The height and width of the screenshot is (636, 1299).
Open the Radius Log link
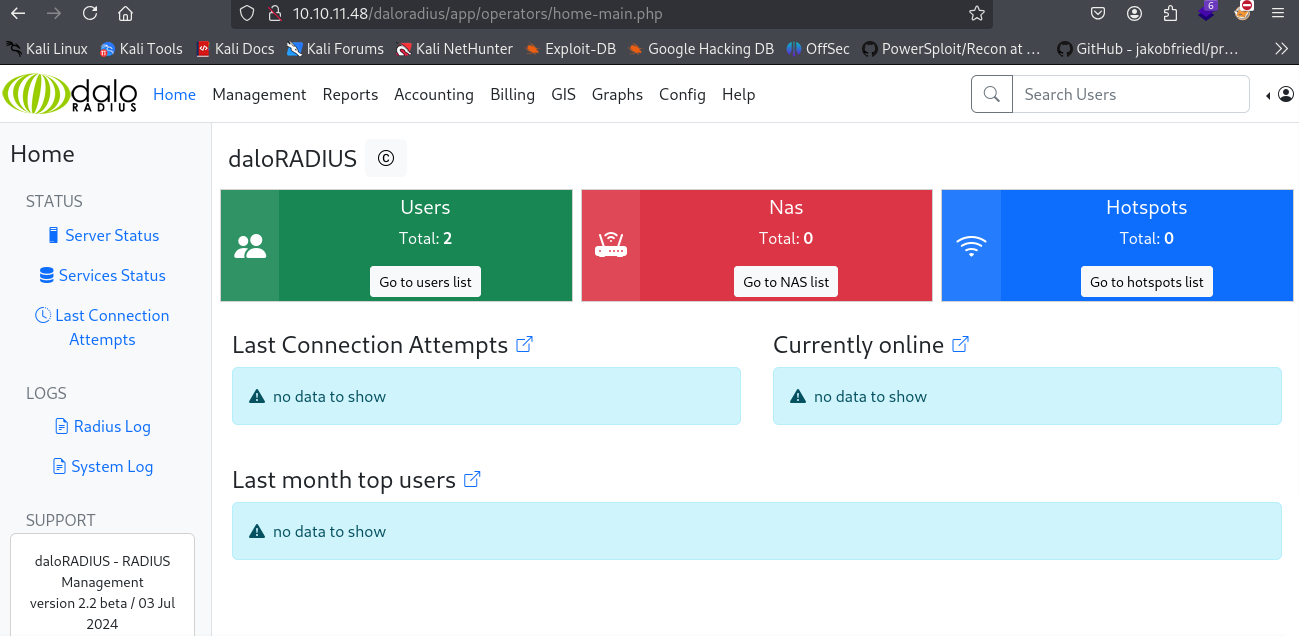click(x=102, y=426)
